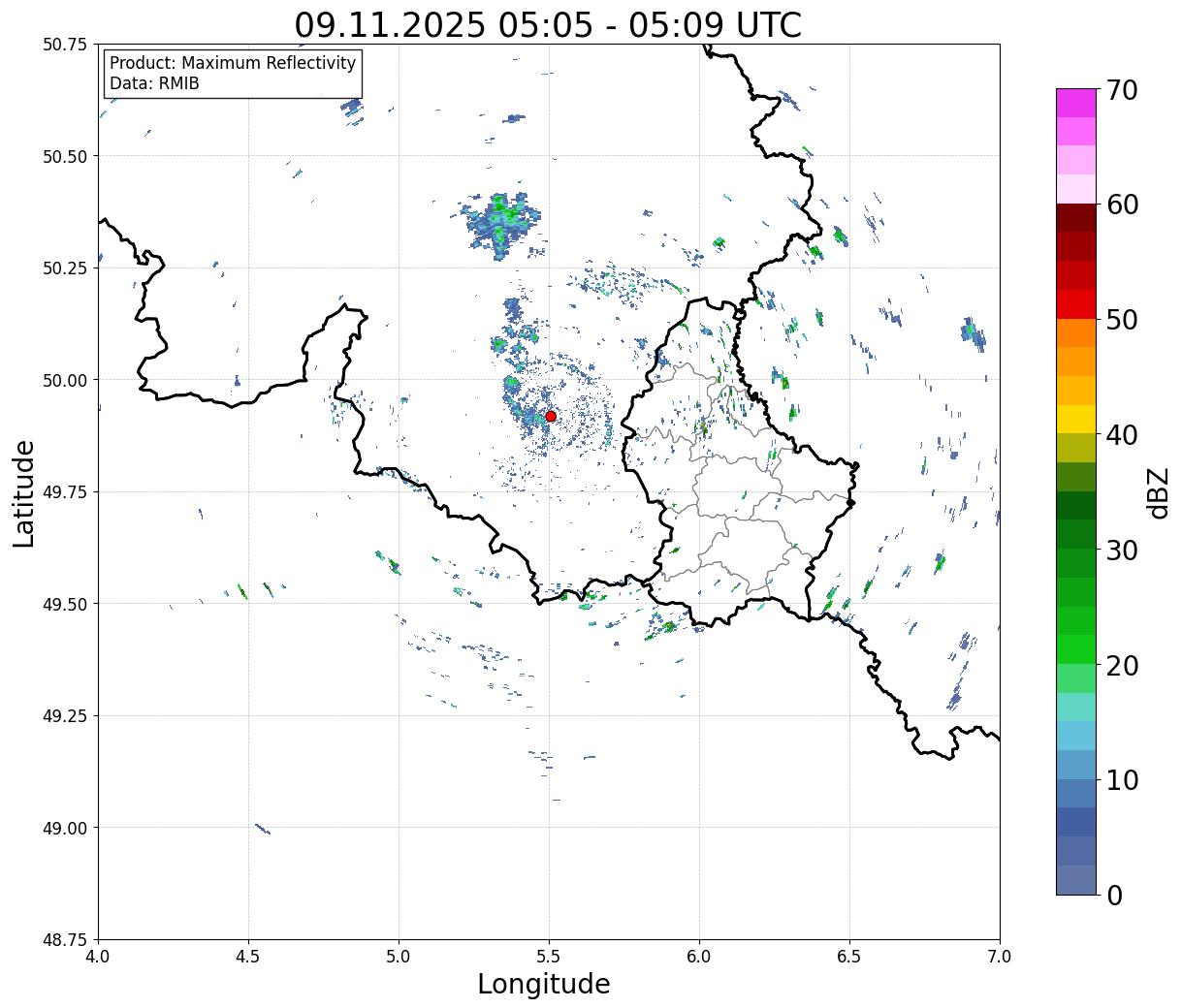
Task: Click the colorbar tick label 50
Action: [1121, 320]
